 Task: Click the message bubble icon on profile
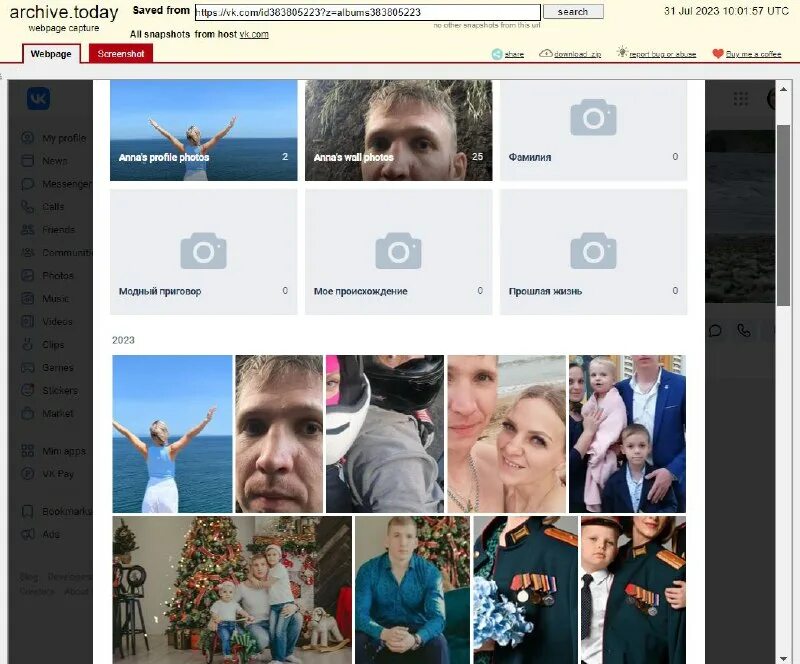pyautogui.click(x=715, y=331)
